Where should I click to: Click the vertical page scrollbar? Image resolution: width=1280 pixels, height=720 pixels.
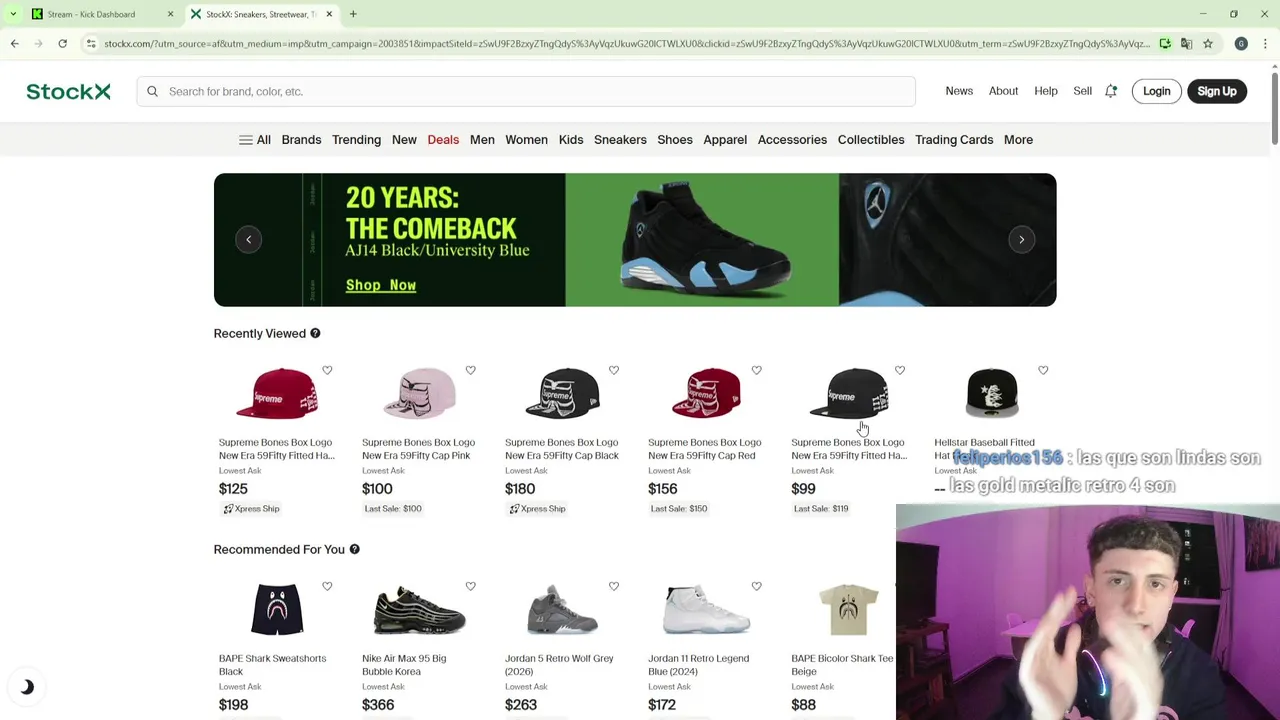(x=1274, y=110)
